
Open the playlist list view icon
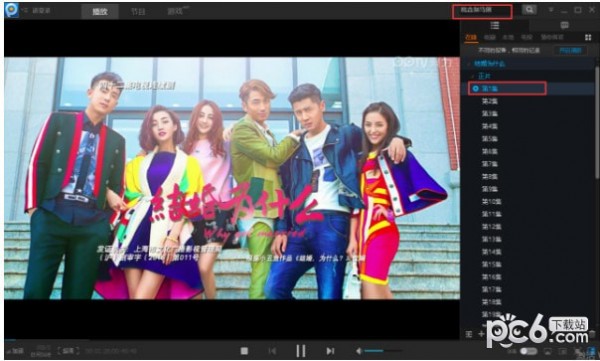(x=495, y=25)
